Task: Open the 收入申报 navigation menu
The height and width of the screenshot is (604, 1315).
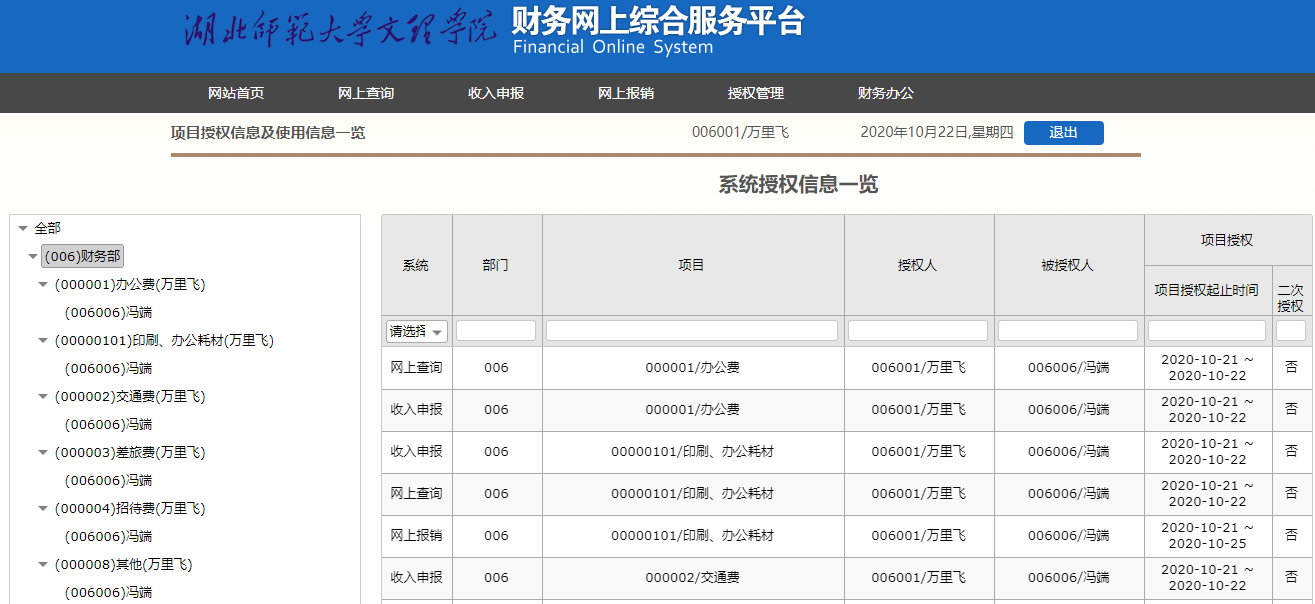Action: [496, 93]
